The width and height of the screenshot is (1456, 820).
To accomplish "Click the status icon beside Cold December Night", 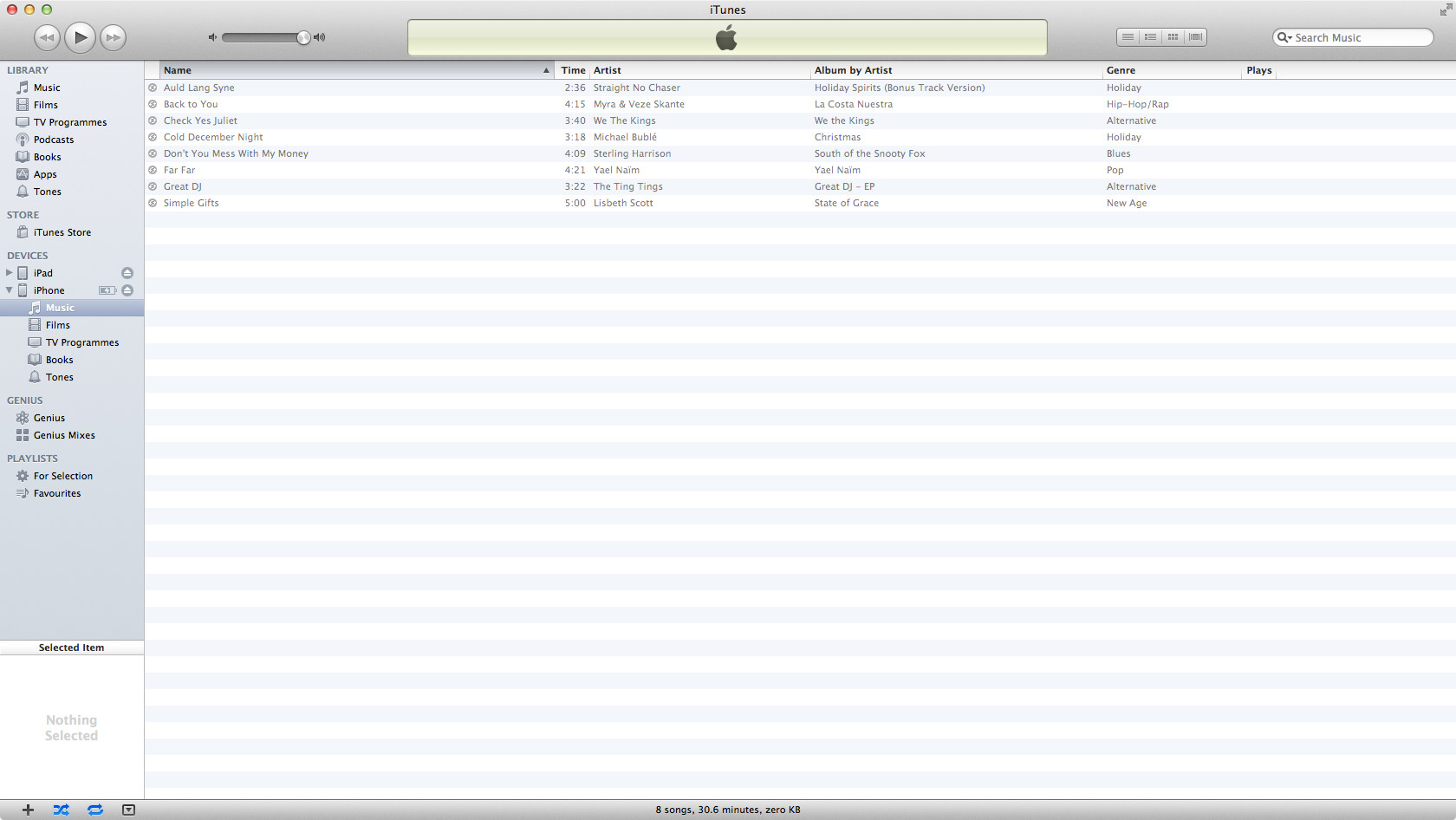I will coord(153,137).
